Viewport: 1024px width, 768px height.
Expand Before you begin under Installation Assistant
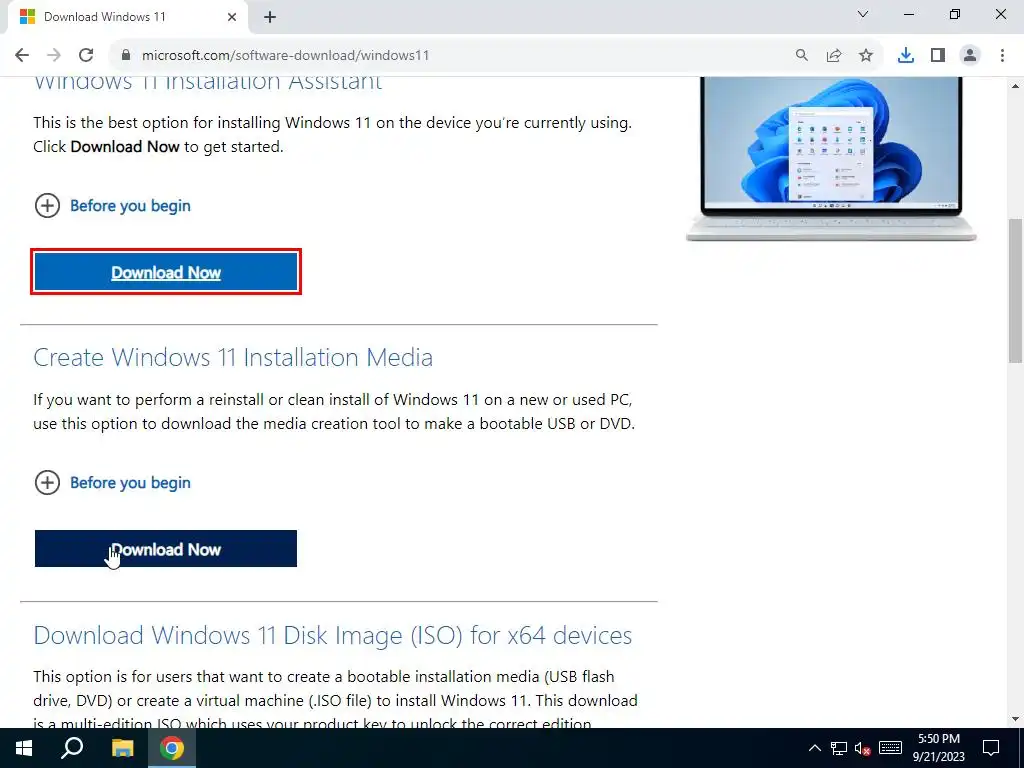coord(112,206)
